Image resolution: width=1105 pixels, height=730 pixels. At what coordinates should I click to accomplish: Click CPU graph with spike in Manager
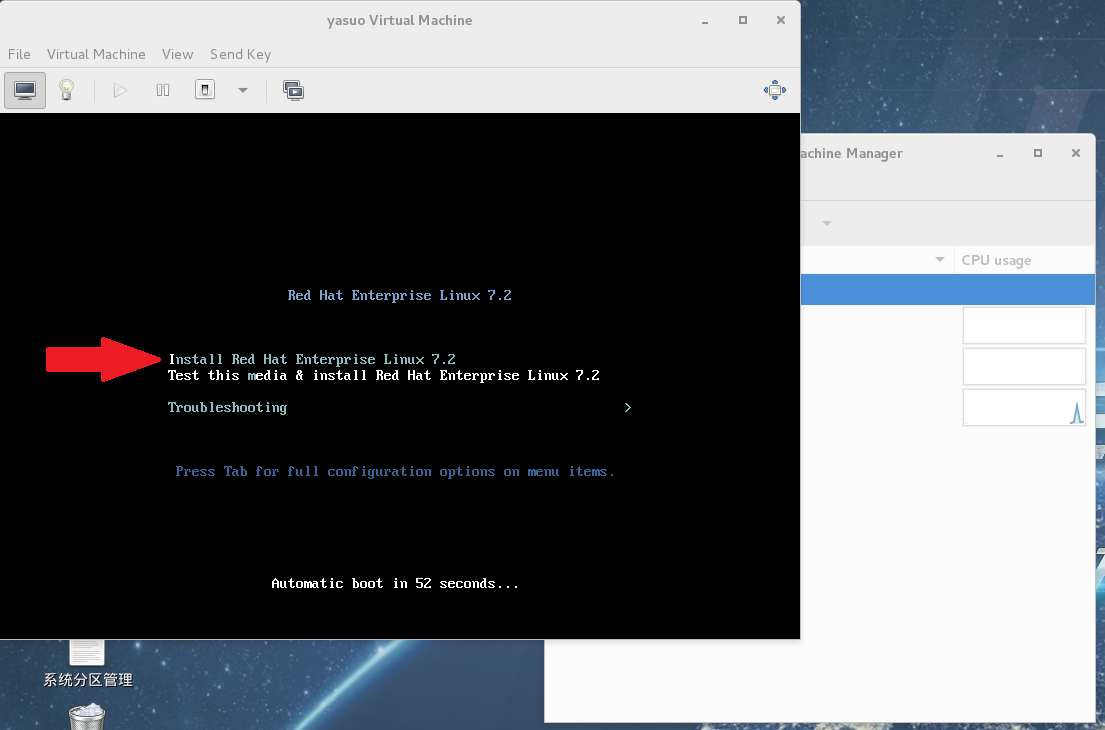click(1024, 407)
